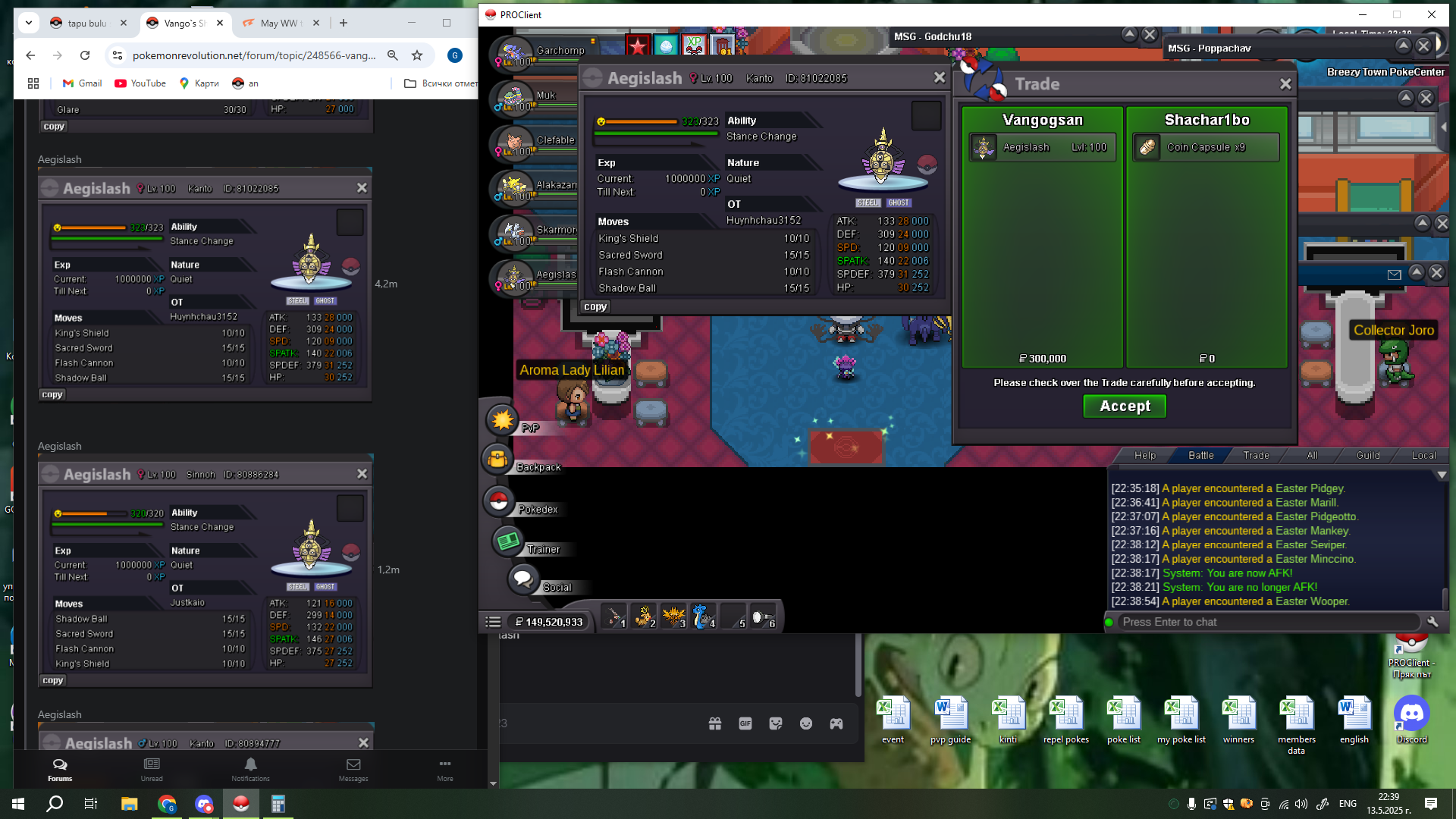Switch to the Trade chat tab
This screenshot has width=1456, height=819.
(x=1257, y=455)
